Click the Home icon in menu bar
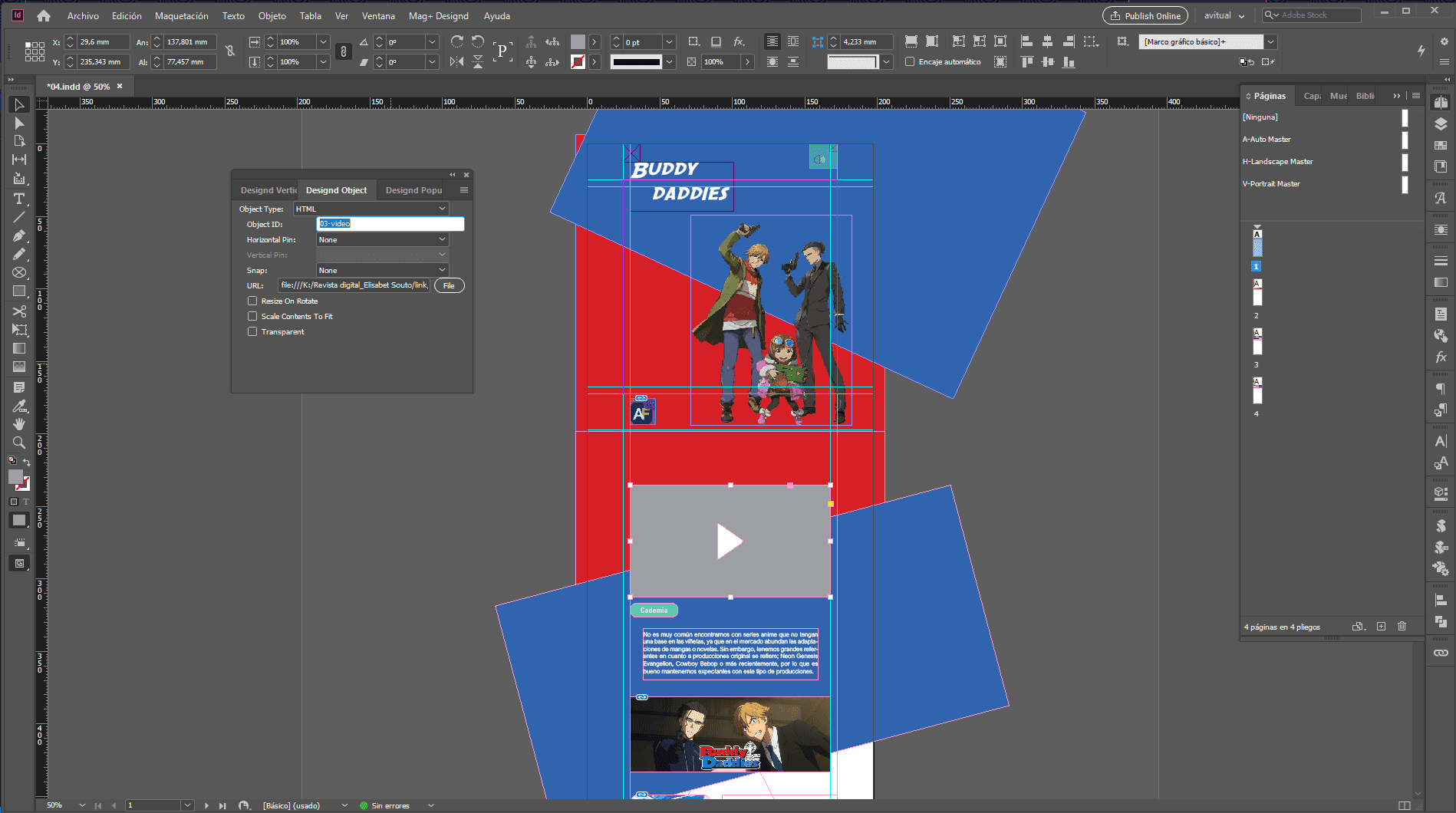The width and height of the screenshot is (1456, 813). coord(44,15)
